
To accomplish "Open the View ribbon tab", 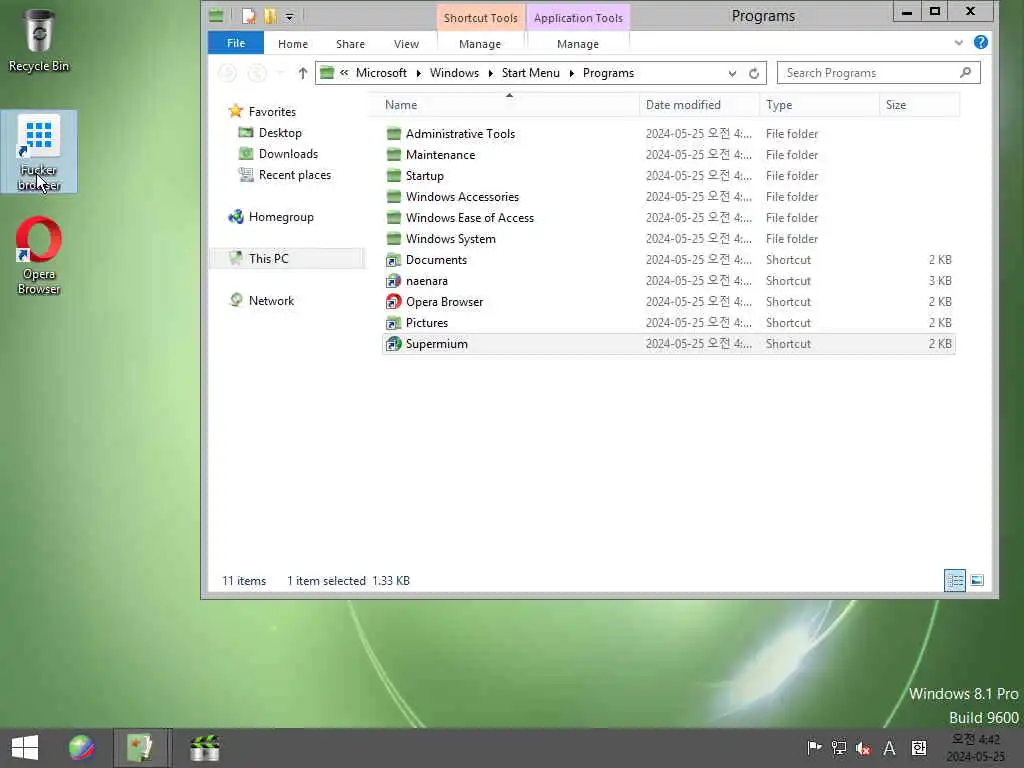I will [x=406, y=44].
